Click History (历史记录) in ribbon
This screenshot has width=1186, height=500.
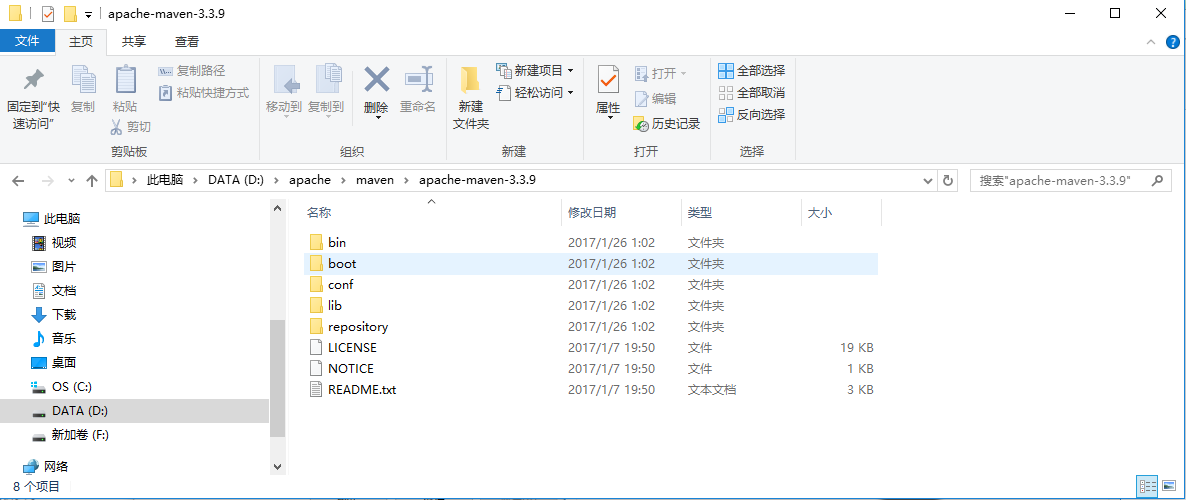pyautogui.click(x=666, y=123)
